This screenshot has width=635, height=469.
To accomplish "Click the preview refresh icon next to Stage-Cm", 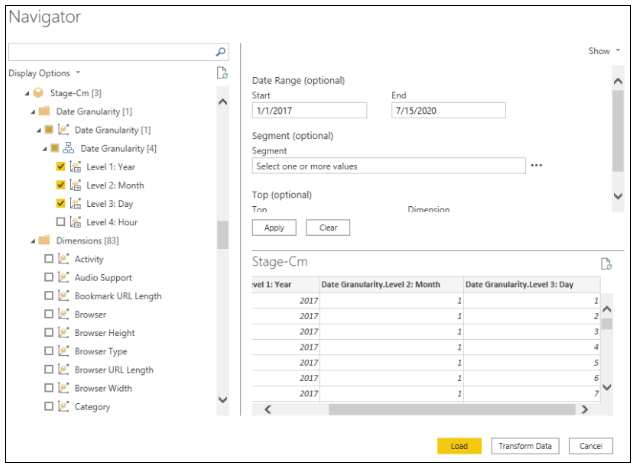I will [605, 263].
